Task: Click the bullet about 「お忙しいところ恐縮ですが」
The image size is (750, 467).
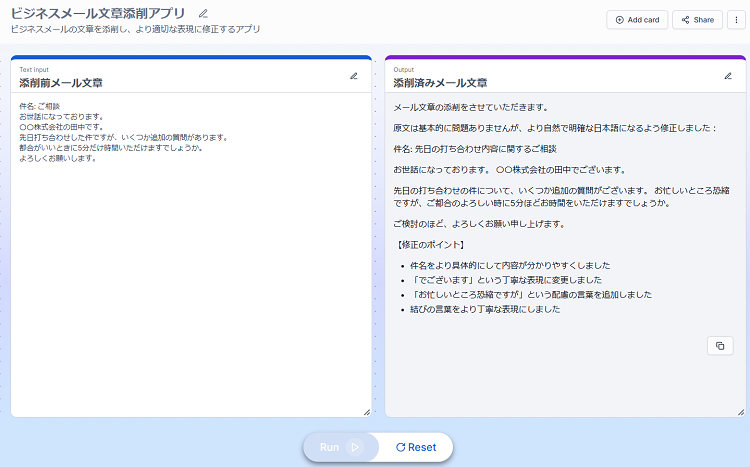Action: [x=531, y=294]
